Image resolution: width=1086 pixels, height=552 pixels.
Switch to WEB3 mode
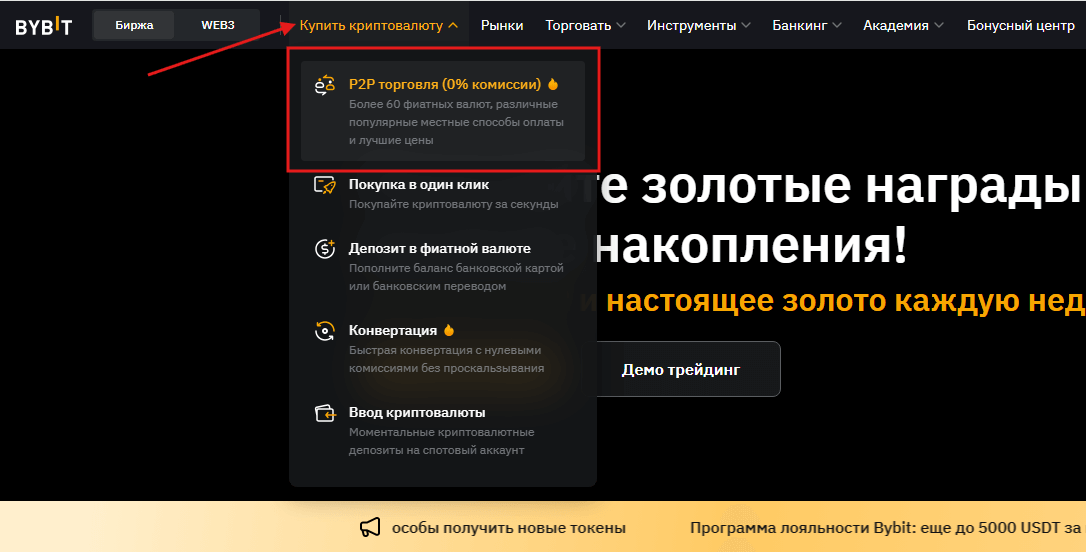pos(217,25)
